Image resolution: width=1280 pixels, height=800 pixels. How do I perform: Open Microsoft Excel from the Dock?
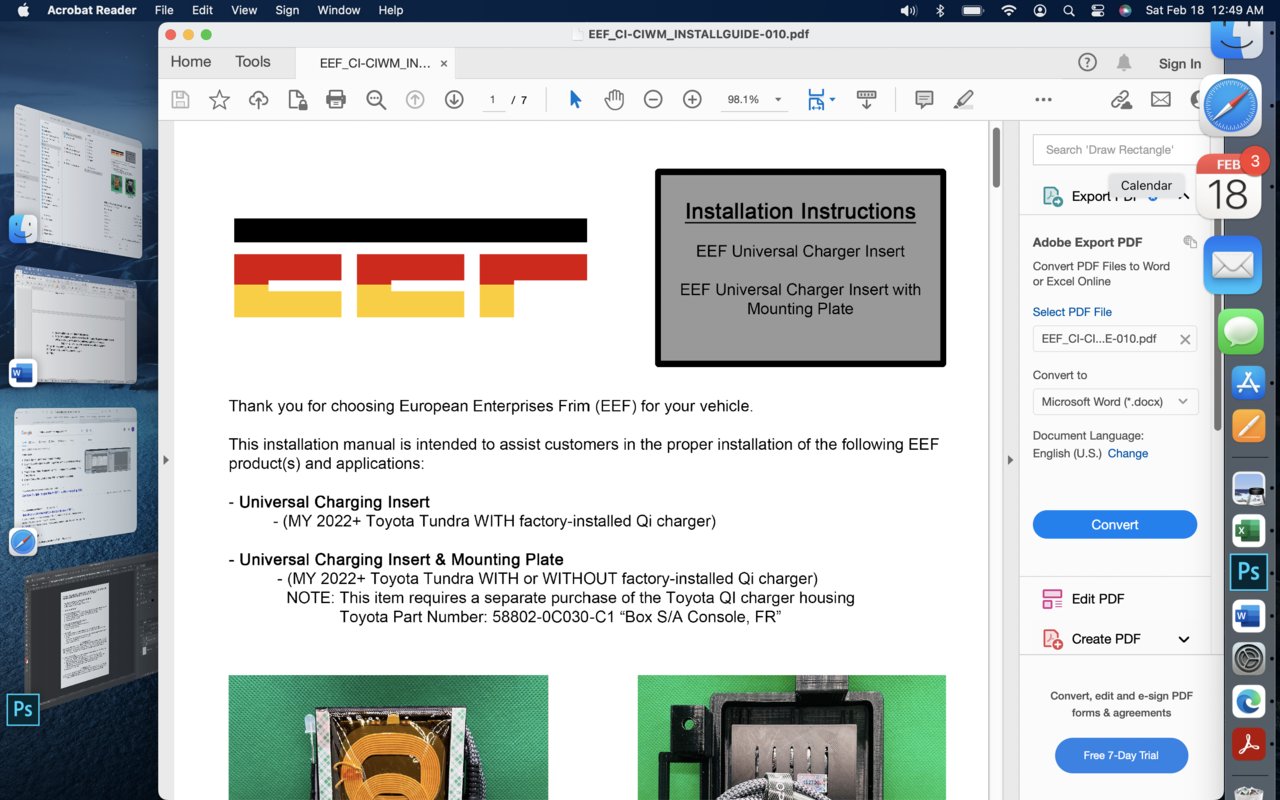(x=1248, y=531)
